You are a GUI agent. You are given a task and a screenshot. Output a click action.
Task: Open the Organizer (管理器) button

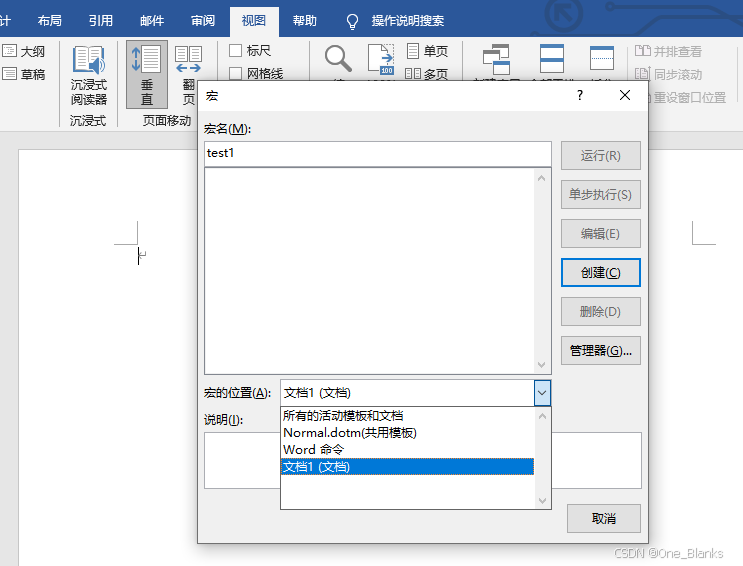601,350
